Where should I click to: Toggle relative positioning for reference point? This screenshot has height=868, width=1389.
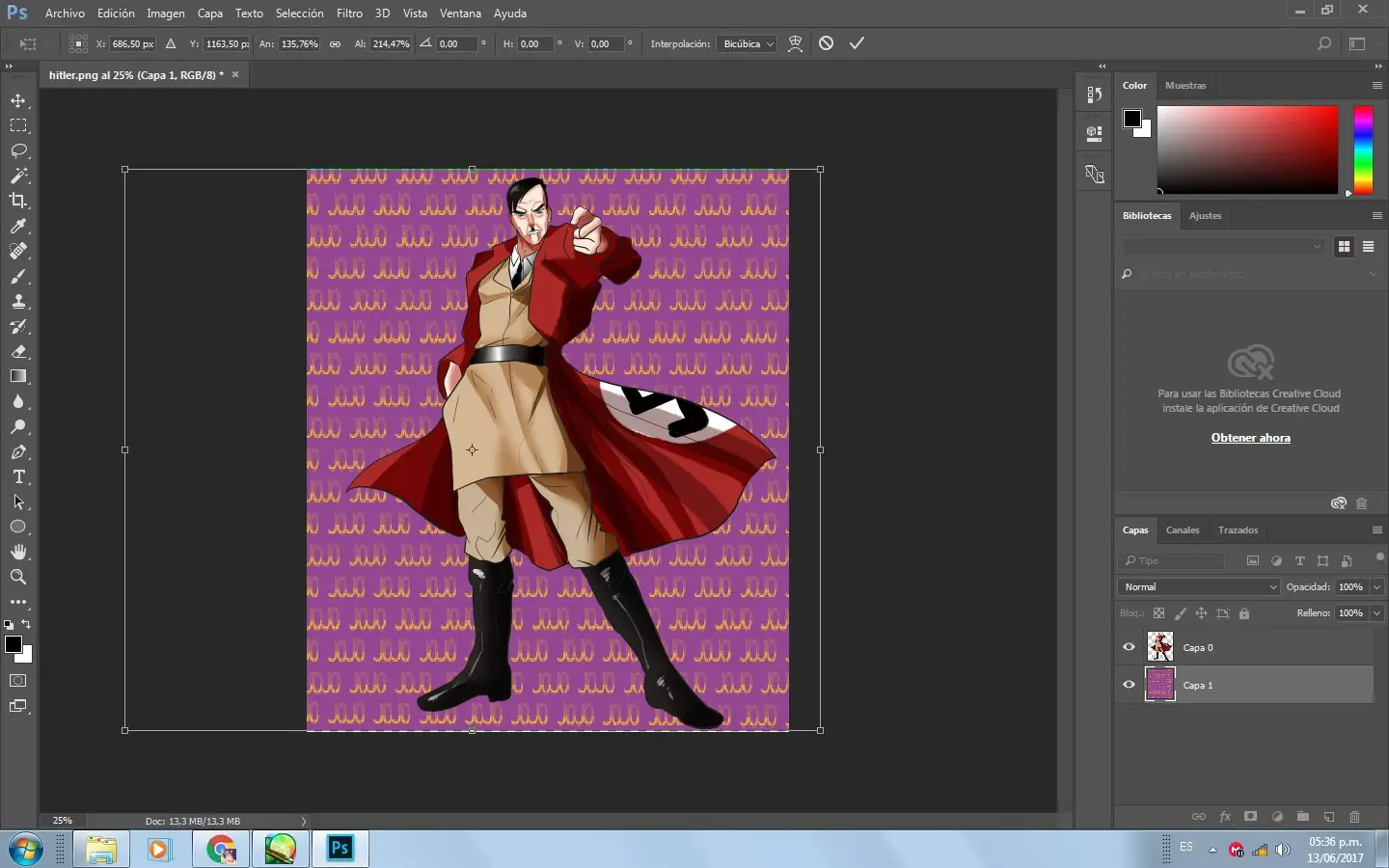[171, 44]
